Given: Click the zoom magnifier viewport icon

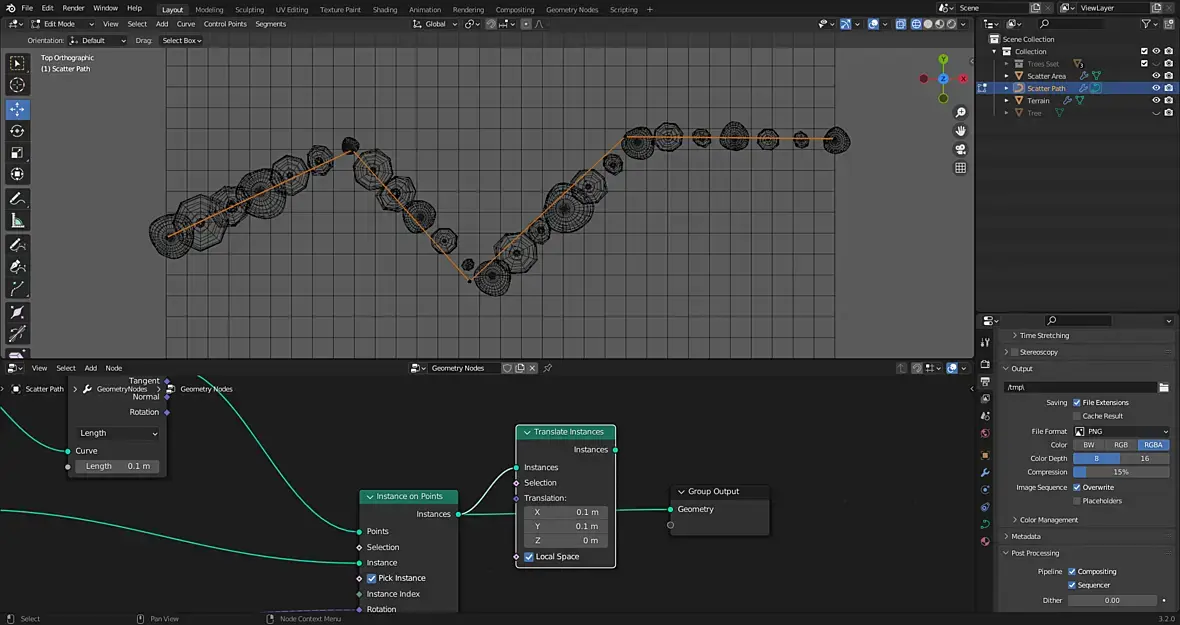Looking at the screenshot, I should click(x=960, y=113).
